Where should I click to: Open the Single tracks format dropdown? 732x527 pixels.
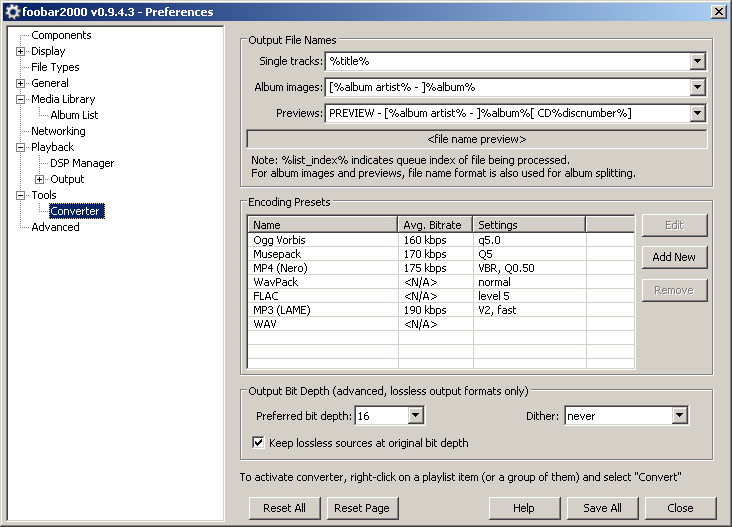[x=697, y=62]
